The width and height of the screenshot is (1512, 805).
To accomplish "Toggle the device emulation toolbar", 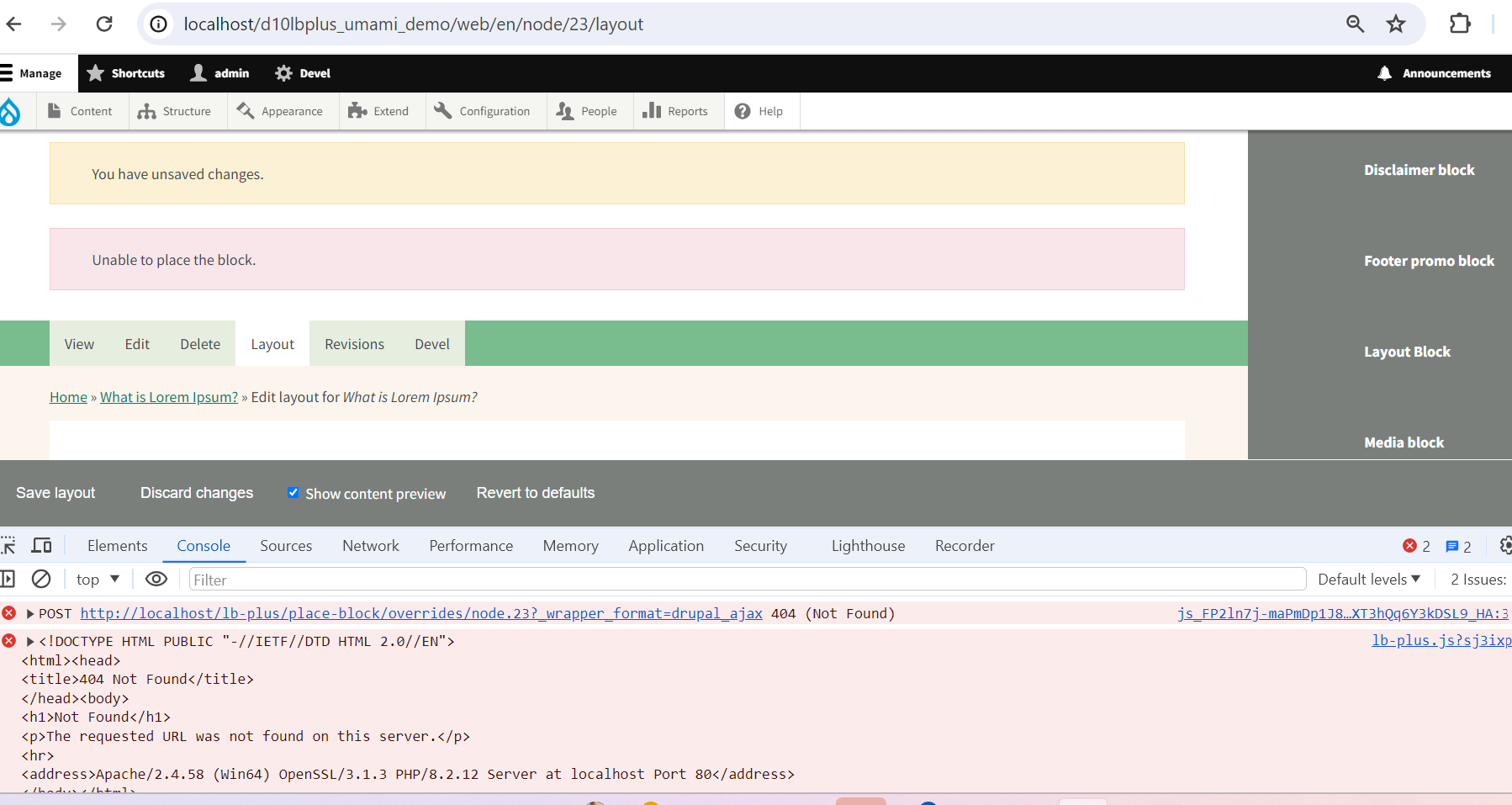I will [41, 545].
